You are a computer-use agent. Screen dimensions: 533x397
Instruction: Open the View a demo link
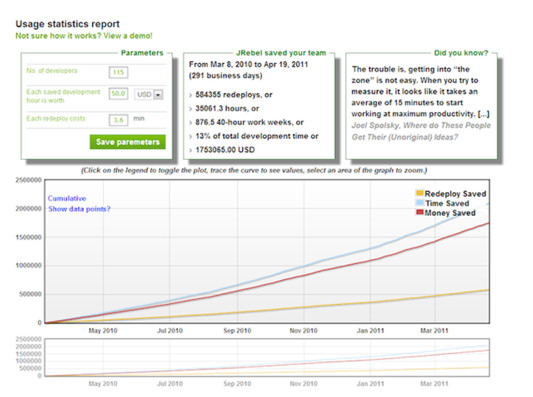coord(128,36)
